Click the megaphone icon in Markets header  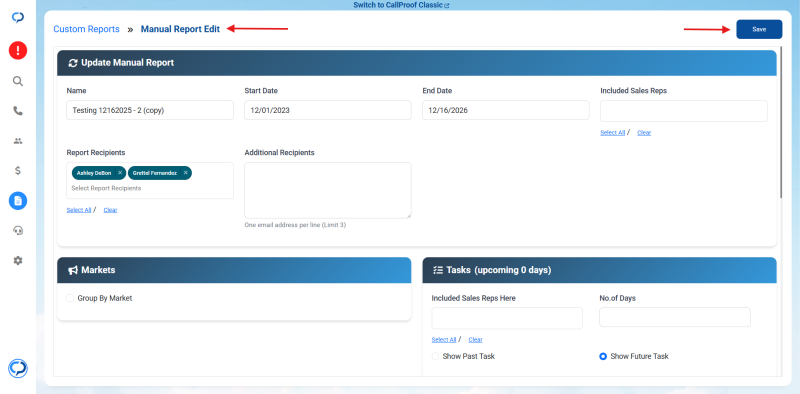73,269
